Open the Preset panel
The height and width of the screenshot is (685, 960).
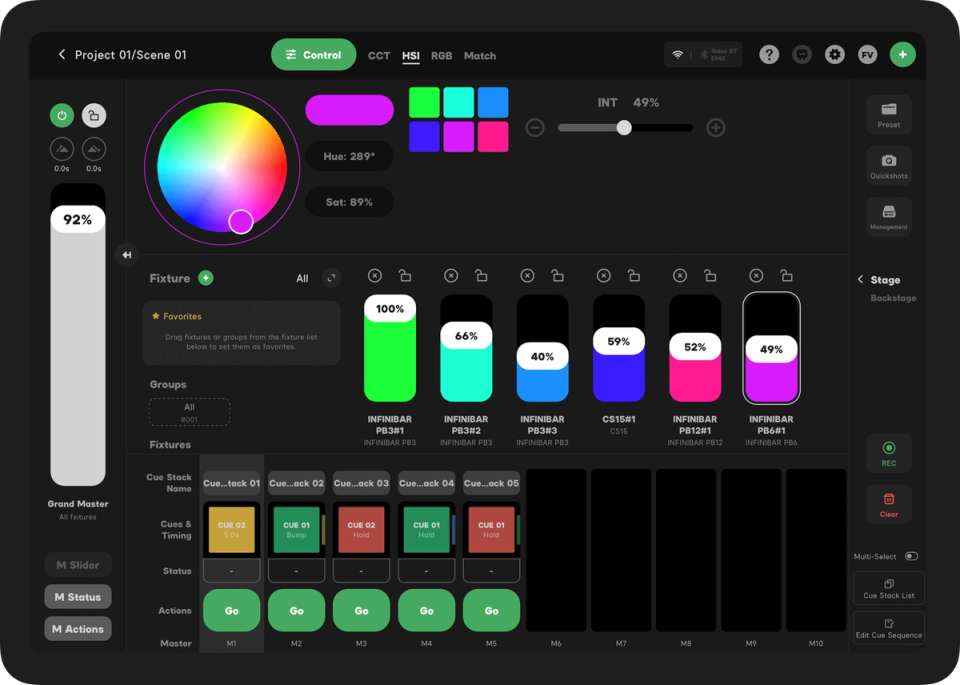[888, 113]
